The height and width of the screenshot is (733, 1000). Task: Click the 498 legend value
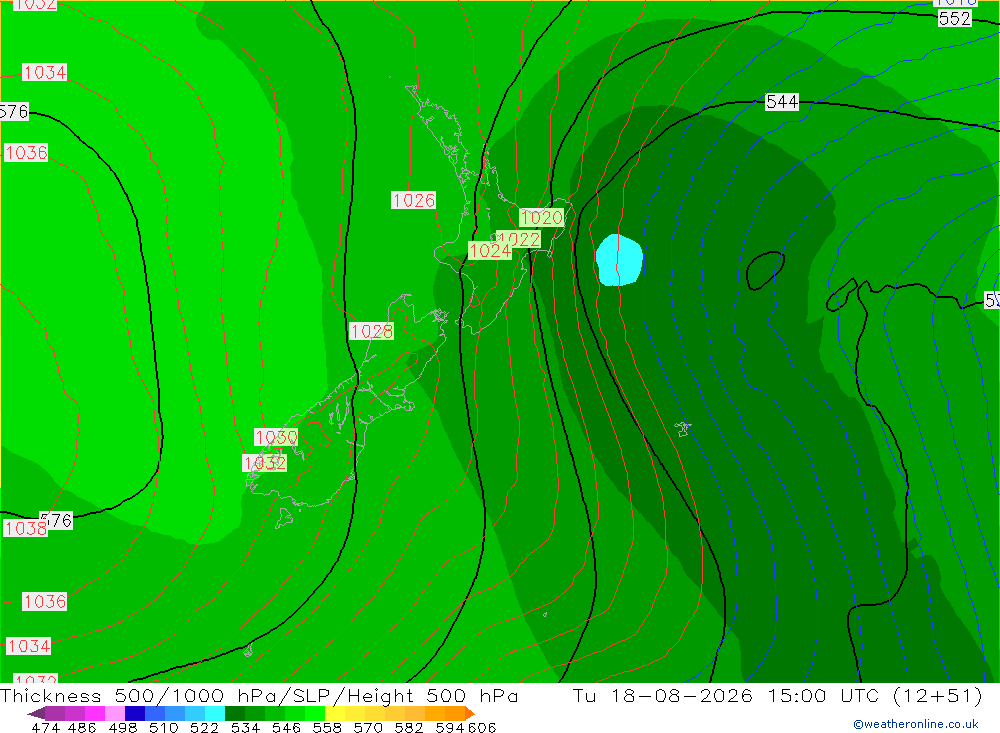(x=122, y=728)
